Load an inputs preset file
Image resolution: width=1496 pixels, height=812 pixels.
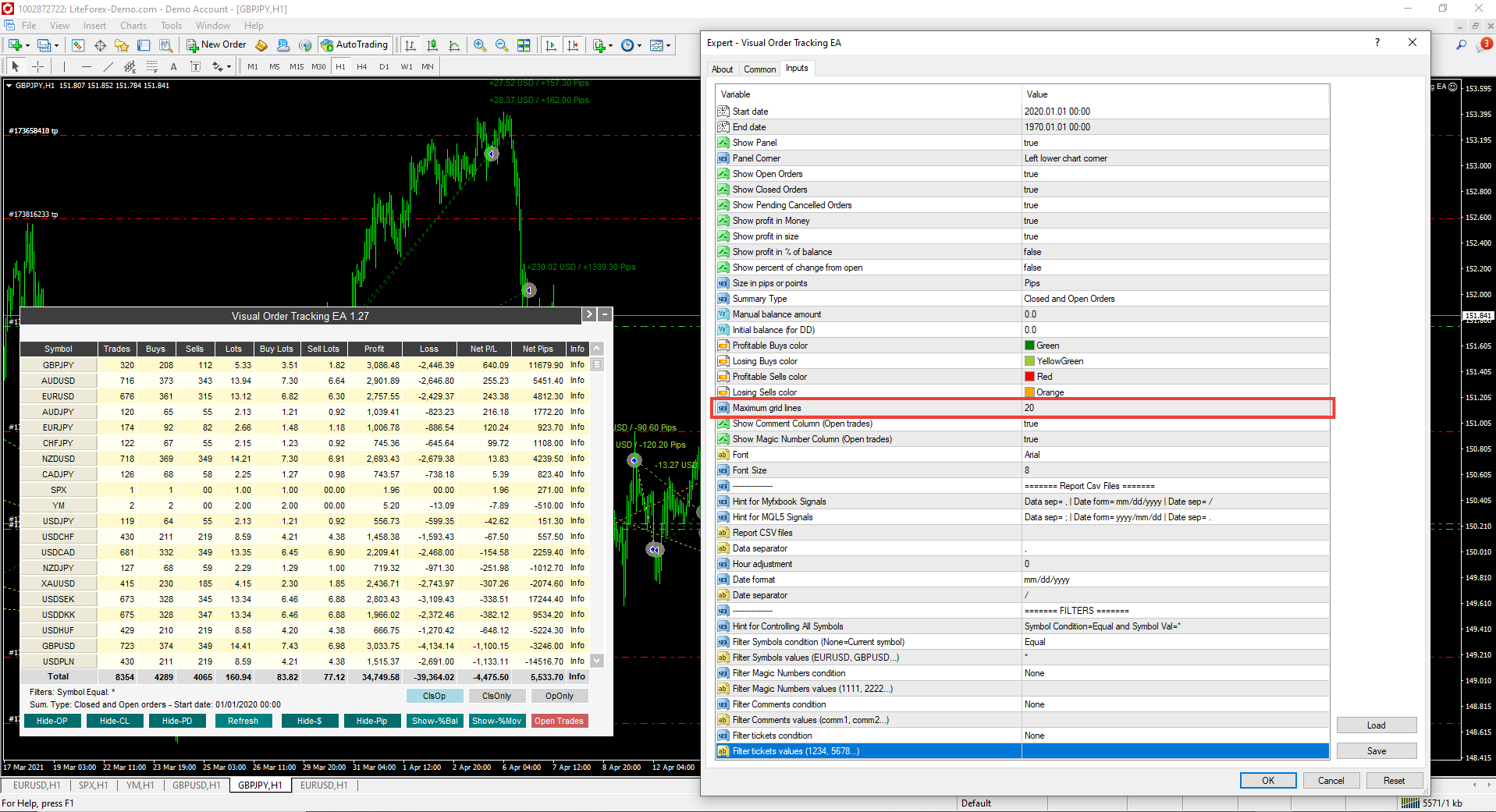pyautogui.click(x=1377, y=725)
